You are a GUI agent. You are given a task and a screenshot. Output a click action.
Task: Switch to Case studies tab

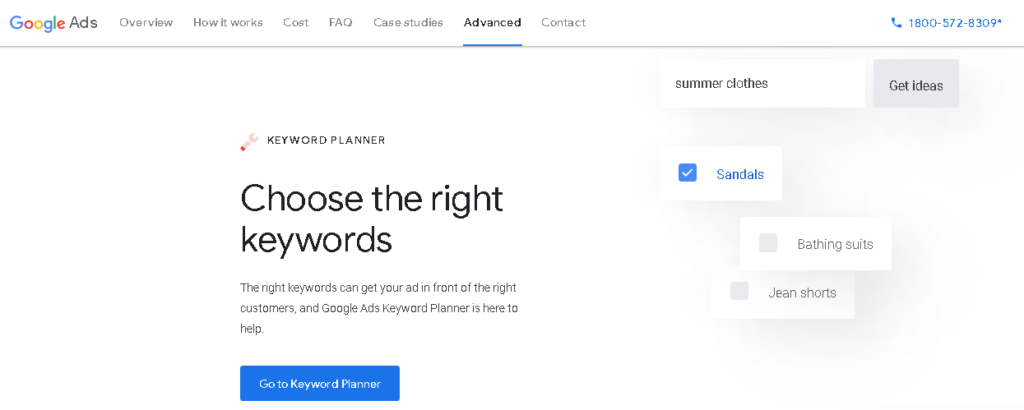click(x=408, y=22)
